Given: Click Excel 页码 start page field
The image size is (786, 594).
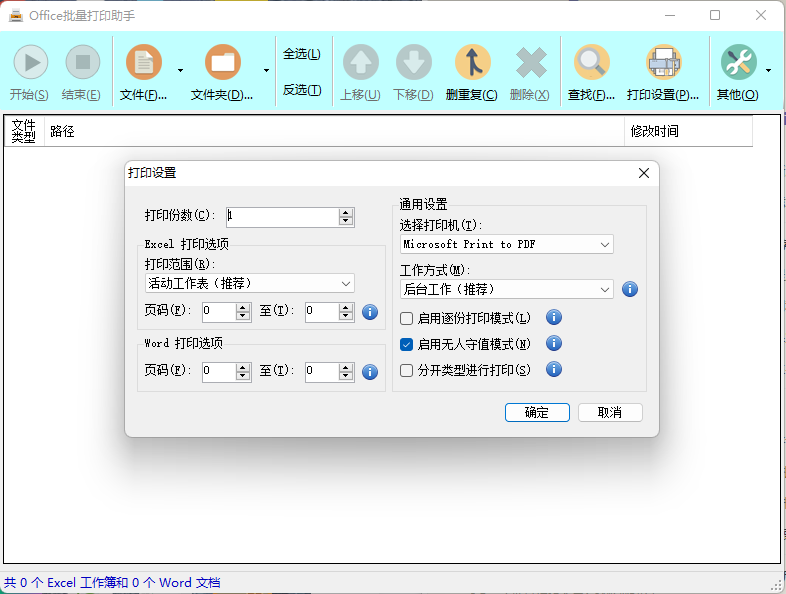Looking at the screenshot, I should coord(219,312).
